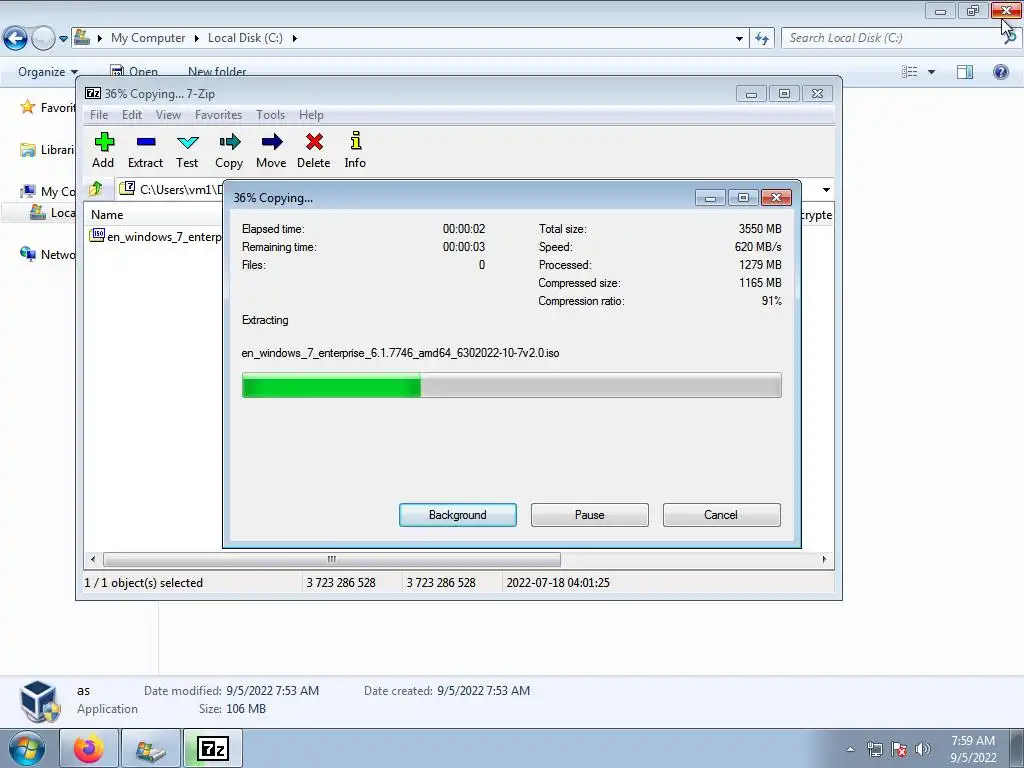The image size is (1024, 768).
Task: Open the Organize dropdown menu
Action: (48, 72)
